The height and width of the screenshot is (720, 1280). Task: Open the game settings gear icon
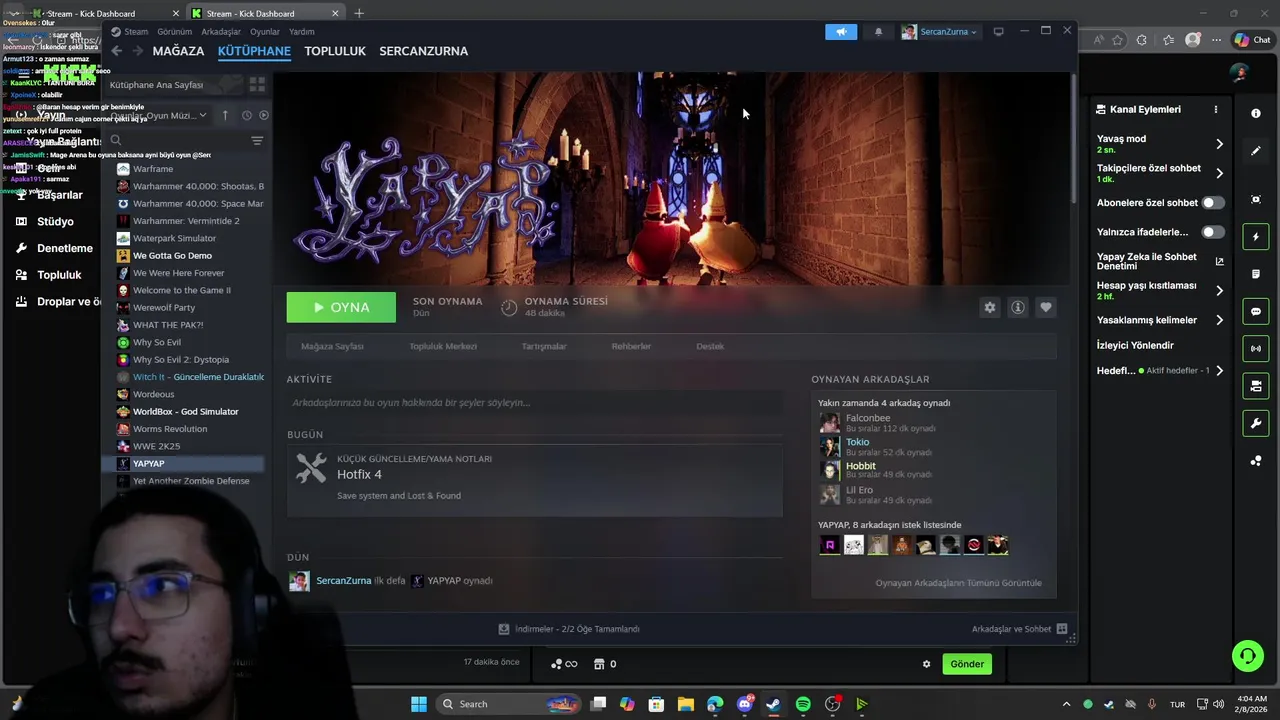click(990, 308)
